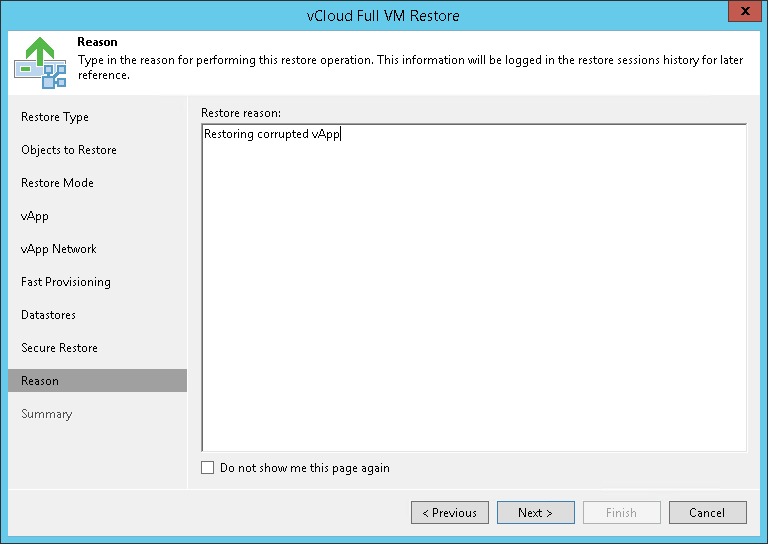
Task: Open the vApp Network step
Action: pyautogui.click(x=59, y=249)
